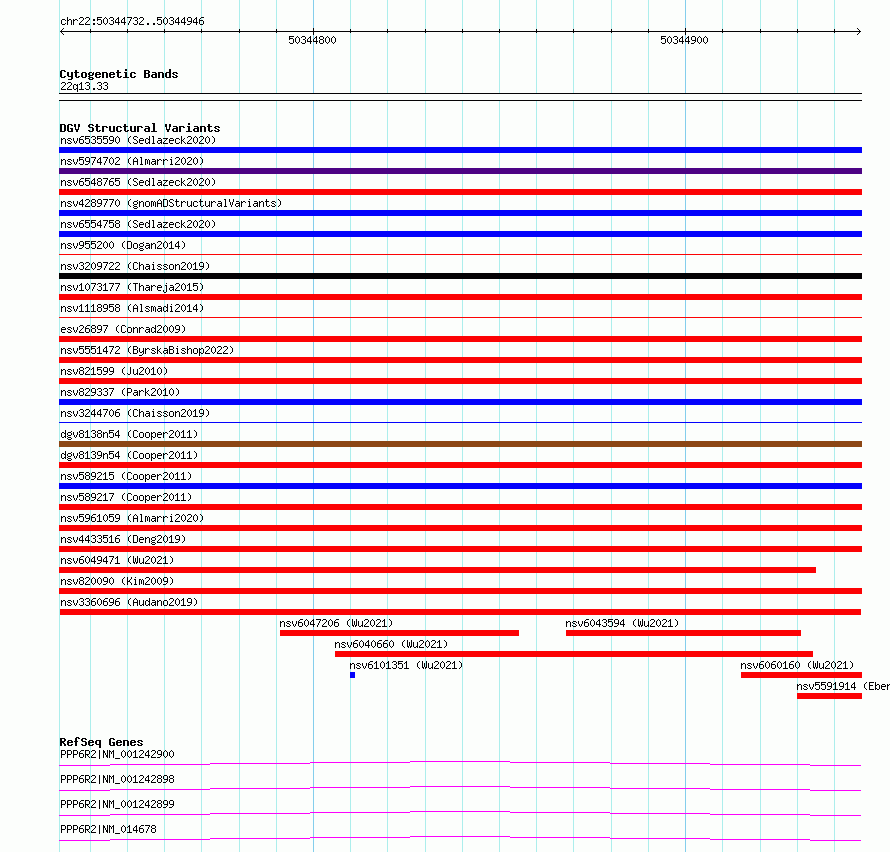The image size is (890, 852).
Task: Click the black nsv3209722 Chaisson2019 bar
Action: coord(460,276)
